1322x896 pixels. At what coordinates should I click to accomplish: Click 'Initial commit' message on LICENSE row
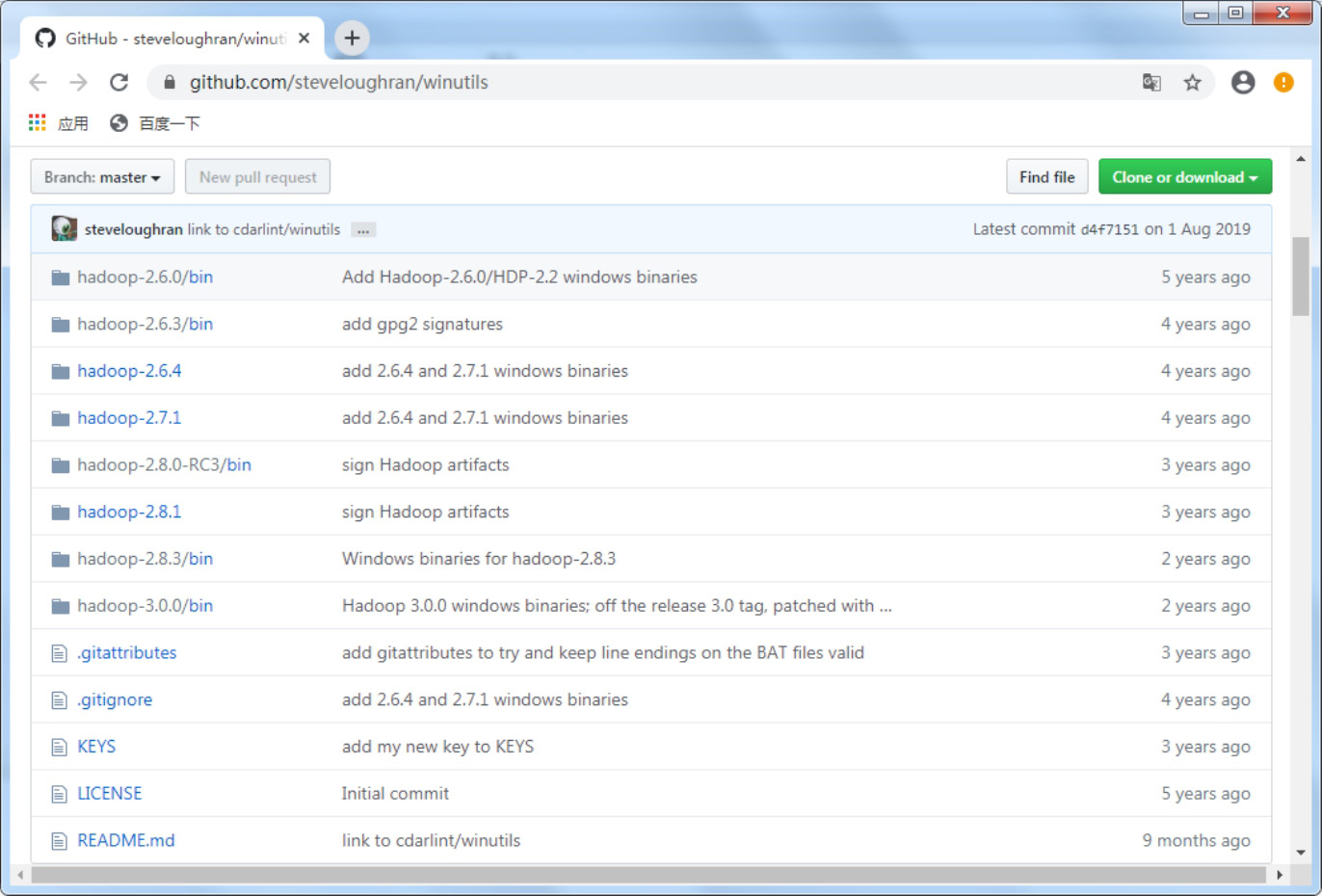point(395,794)
